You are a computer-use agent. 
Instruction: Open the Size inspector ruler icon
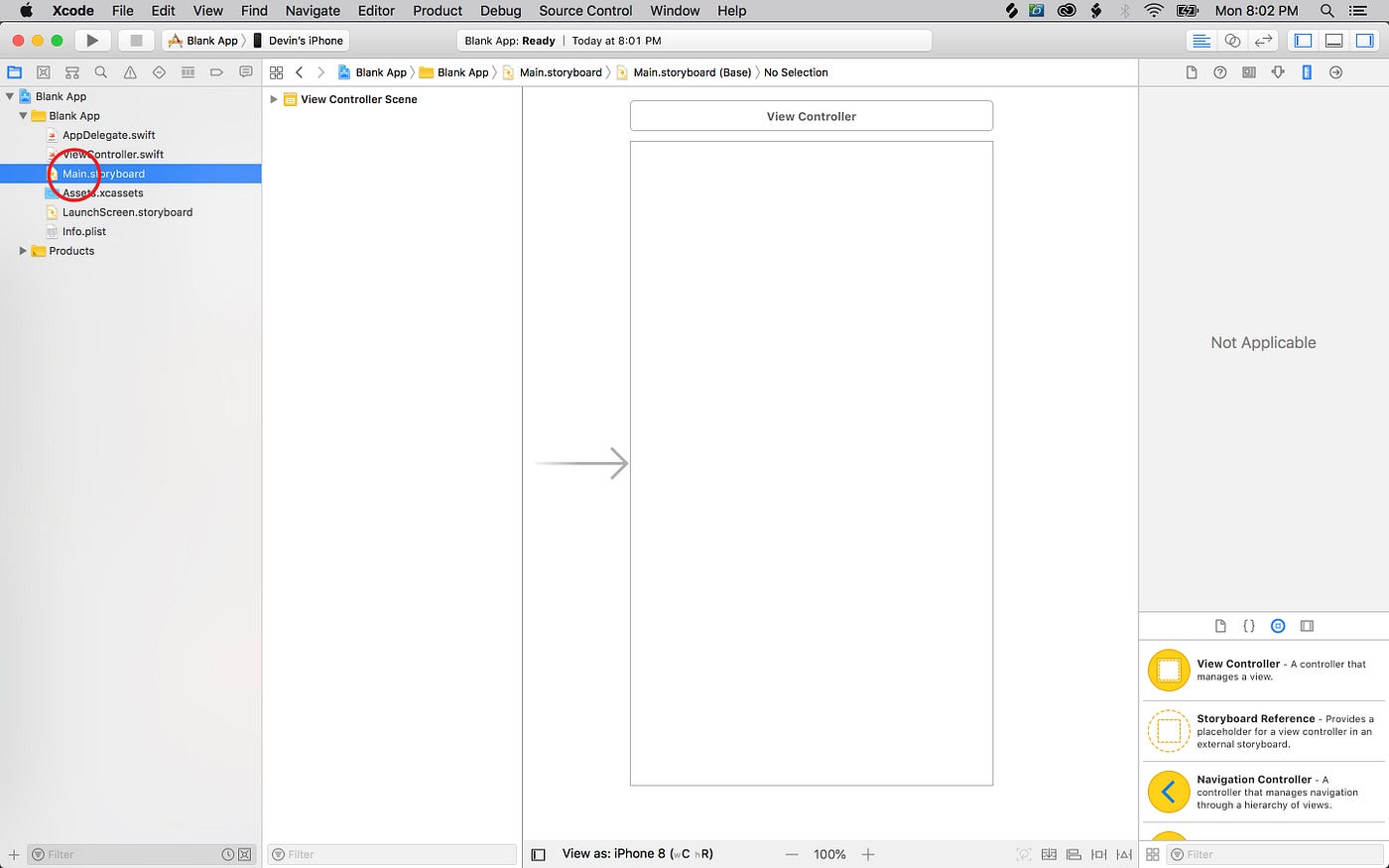(1307, 72)
